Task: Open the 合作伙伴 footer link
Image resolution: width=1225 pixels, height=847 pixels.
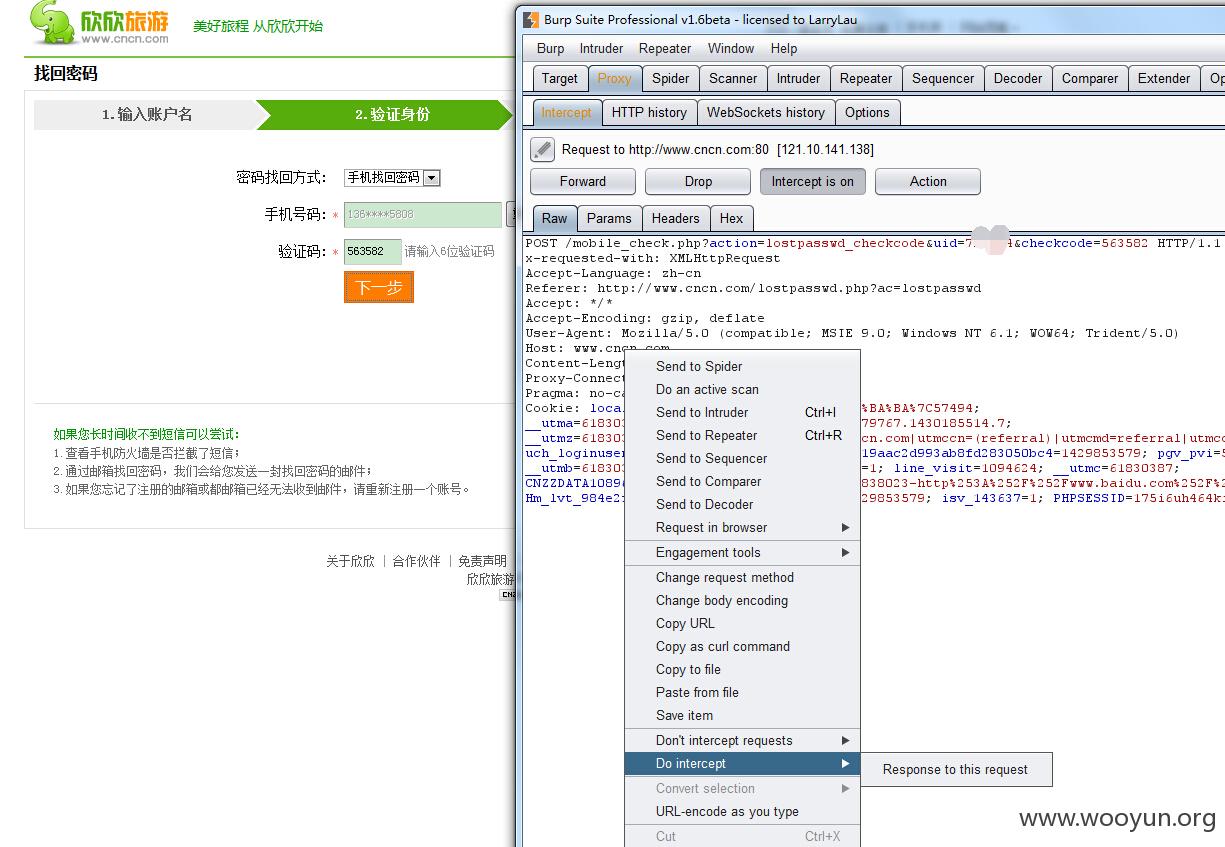Action: [x=416, y=561]
